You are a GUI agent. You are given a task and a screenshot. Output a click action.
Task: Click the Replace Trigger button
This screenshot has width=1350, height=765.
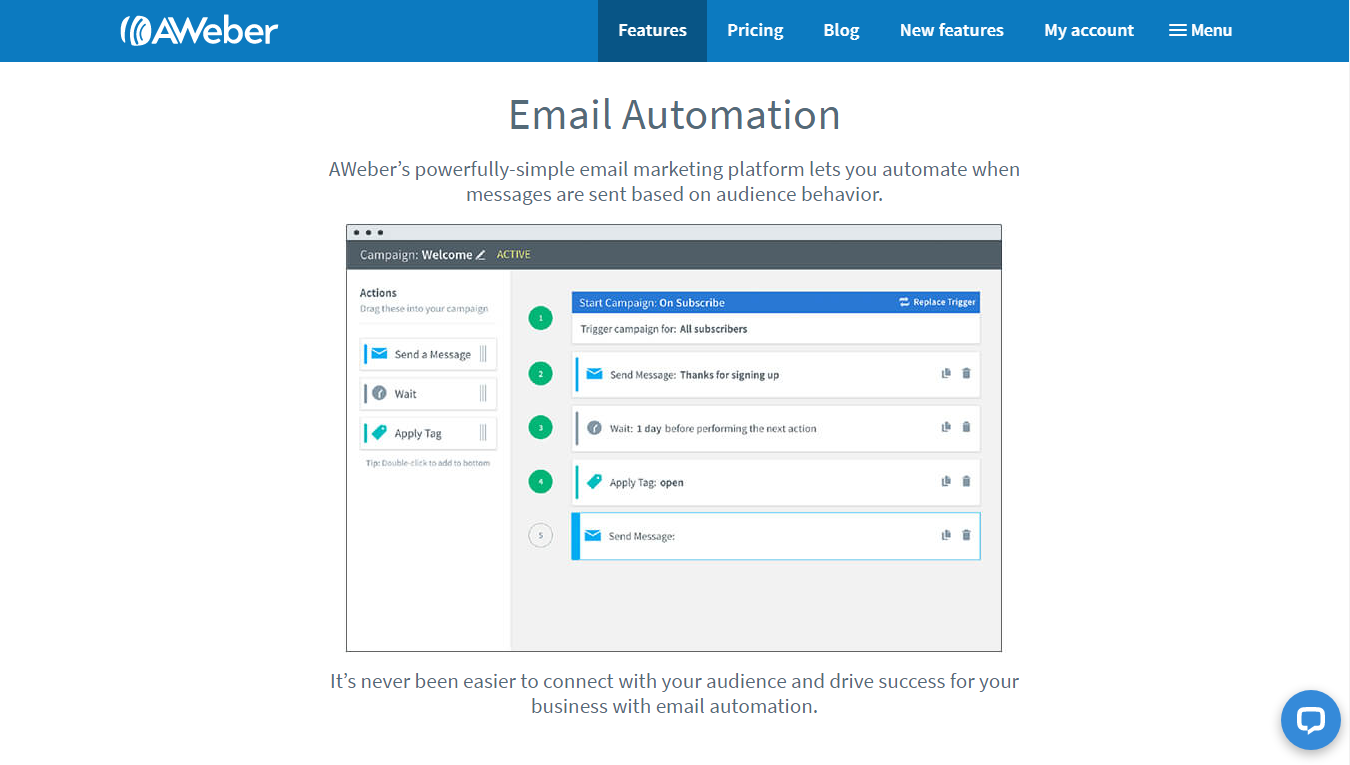coord(938,302)
